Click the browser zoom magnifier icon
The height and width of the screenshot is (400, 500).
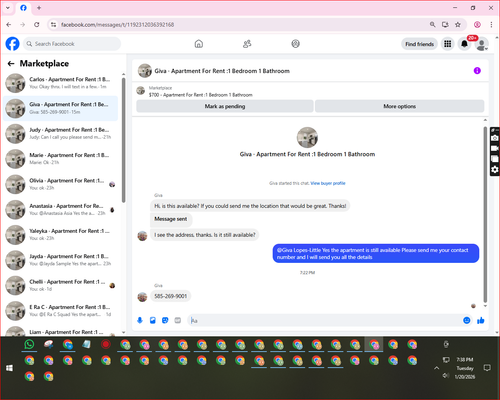coord(432,24)
